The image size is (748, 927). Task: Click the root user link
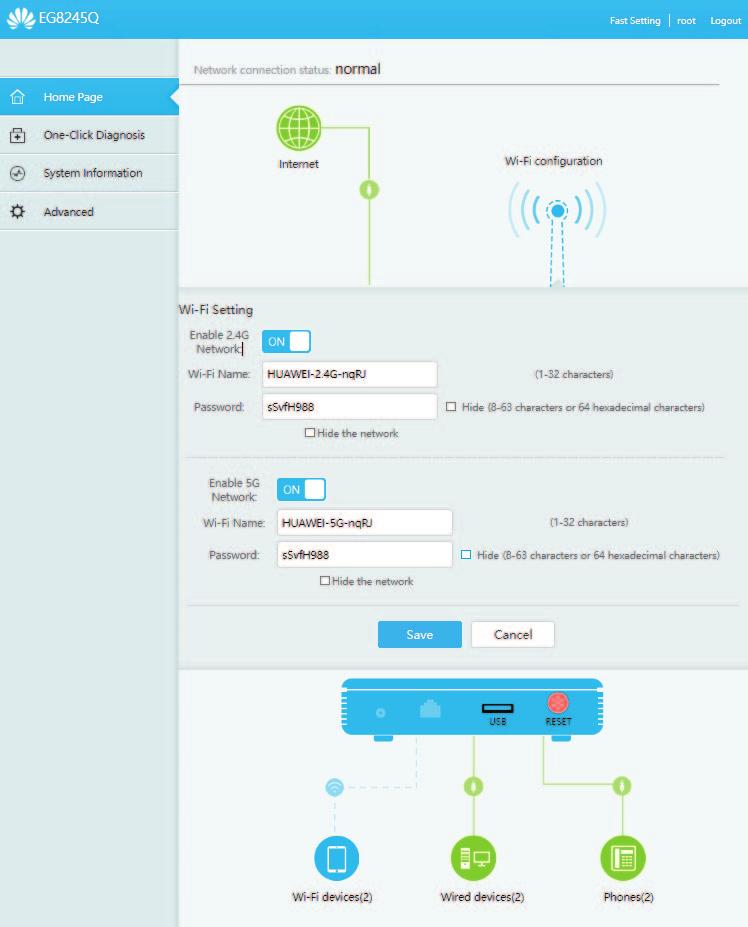tap(687, 21)
